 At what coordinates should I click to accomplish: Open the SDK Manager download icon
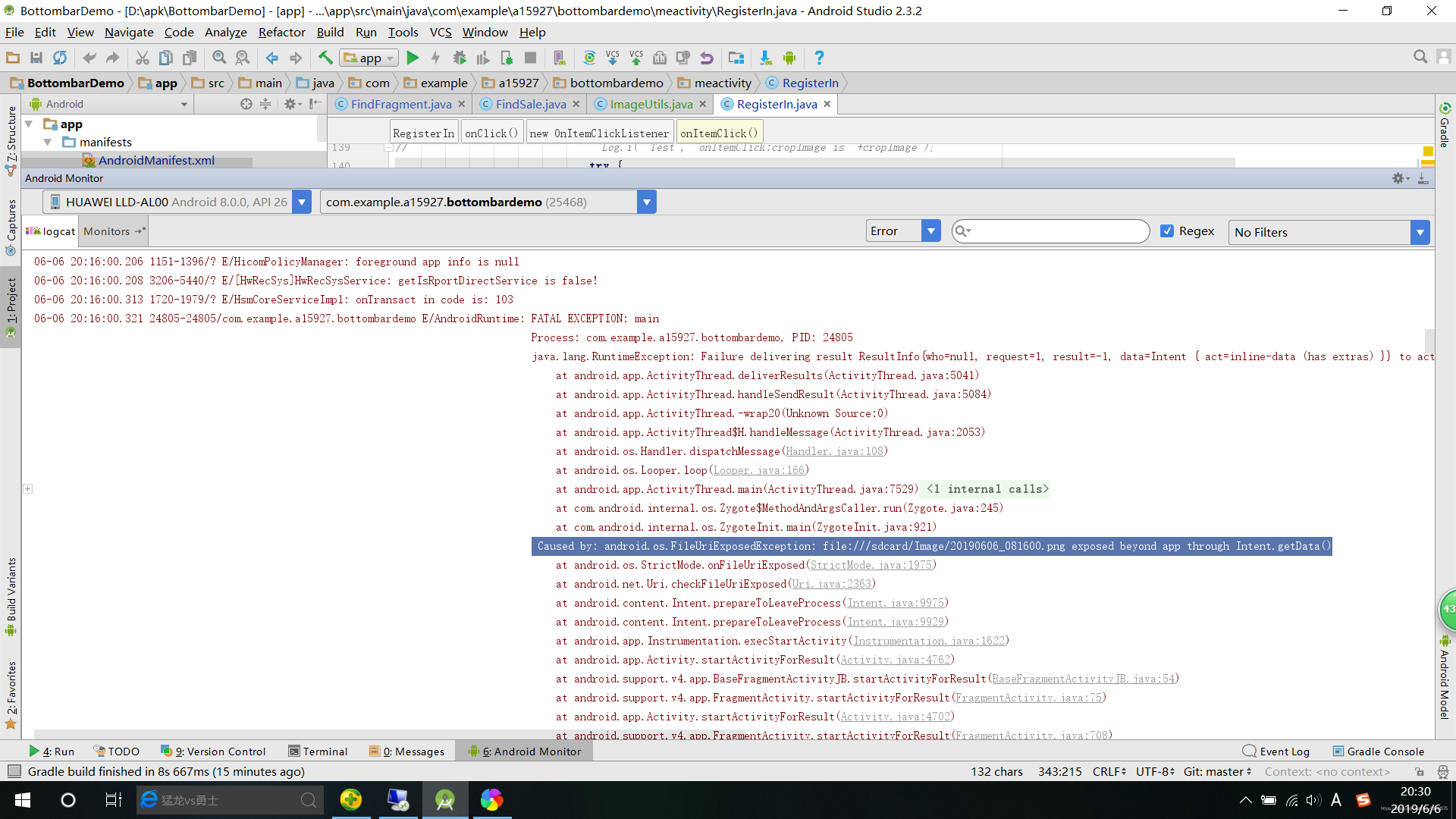pos(765,58)
